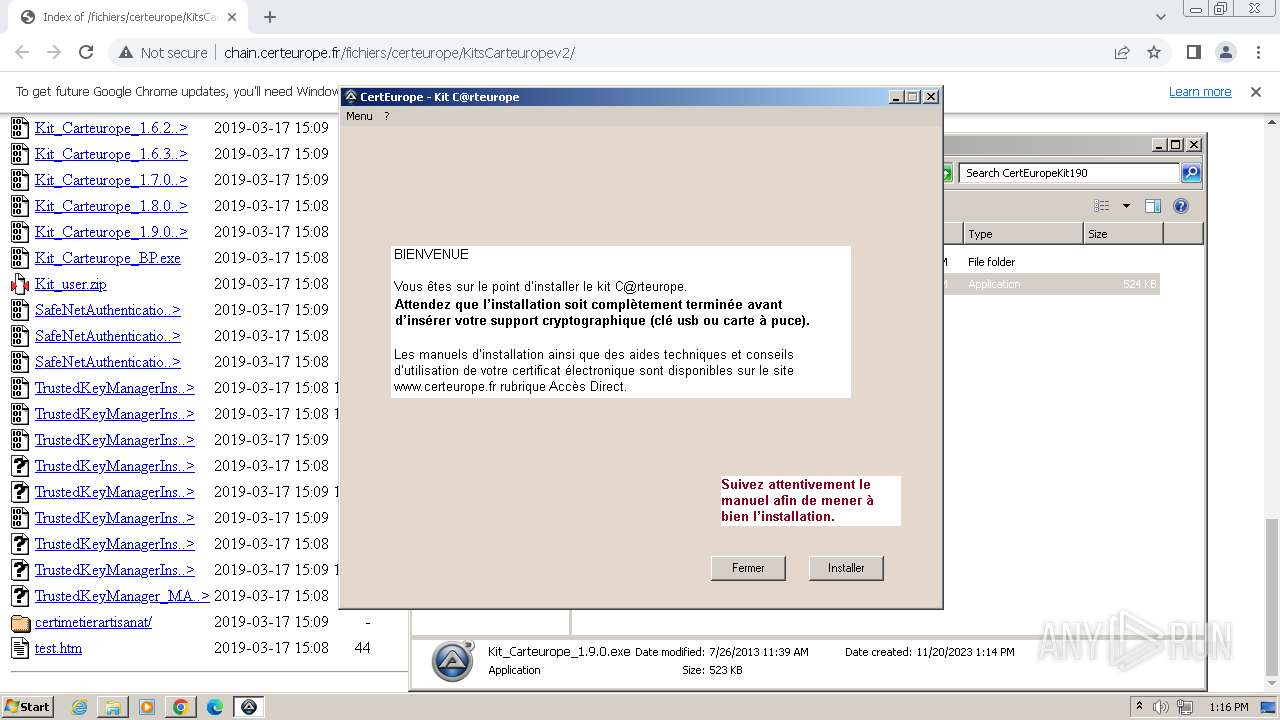Open Windows Media Player from the taskbar
This screenshot has height=720, width=1280.
pyautogui.click(x=147, y=707)
